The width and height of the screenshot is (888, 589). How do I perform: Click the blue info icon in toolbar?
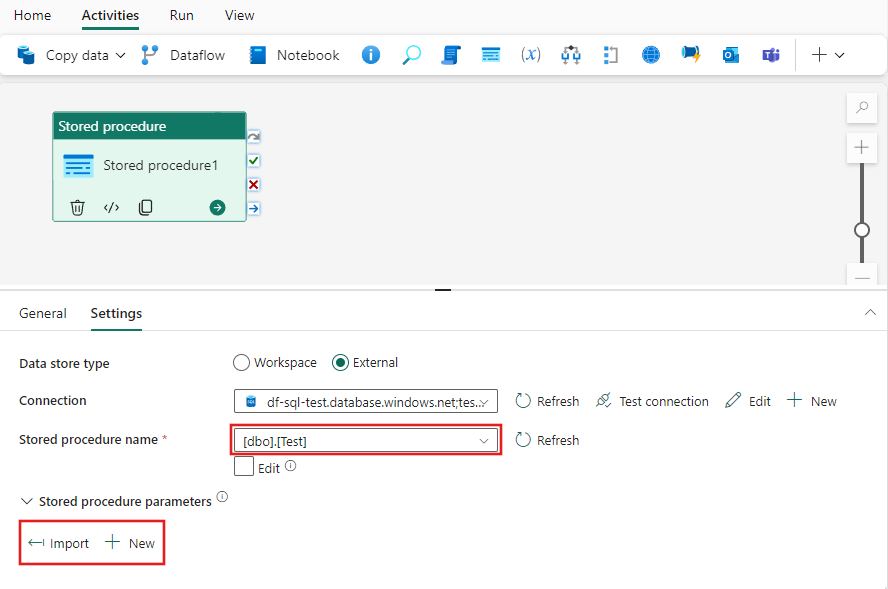370,55
